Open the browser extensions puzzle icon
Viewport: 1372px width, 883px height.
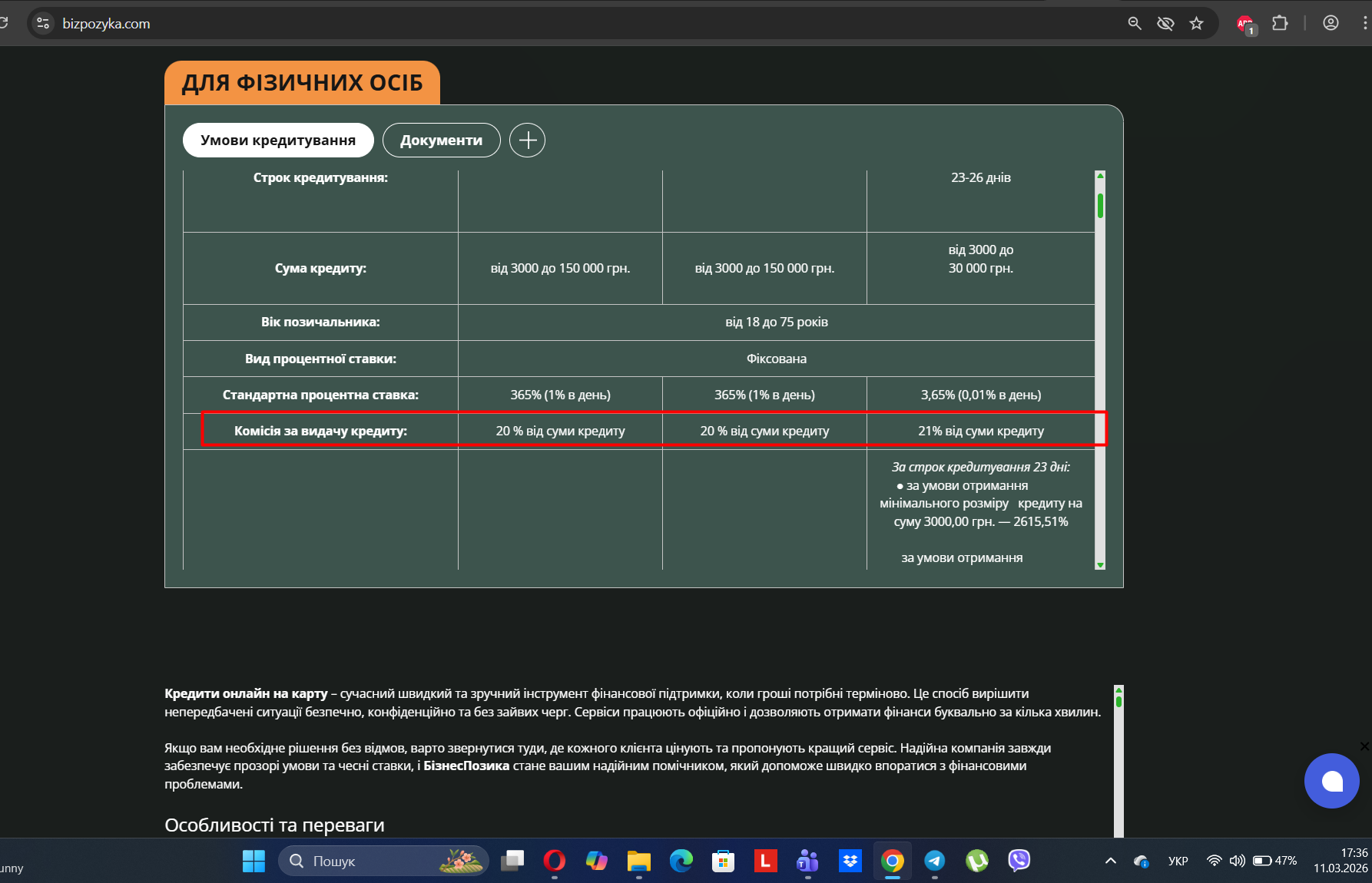pos(1280,24)
